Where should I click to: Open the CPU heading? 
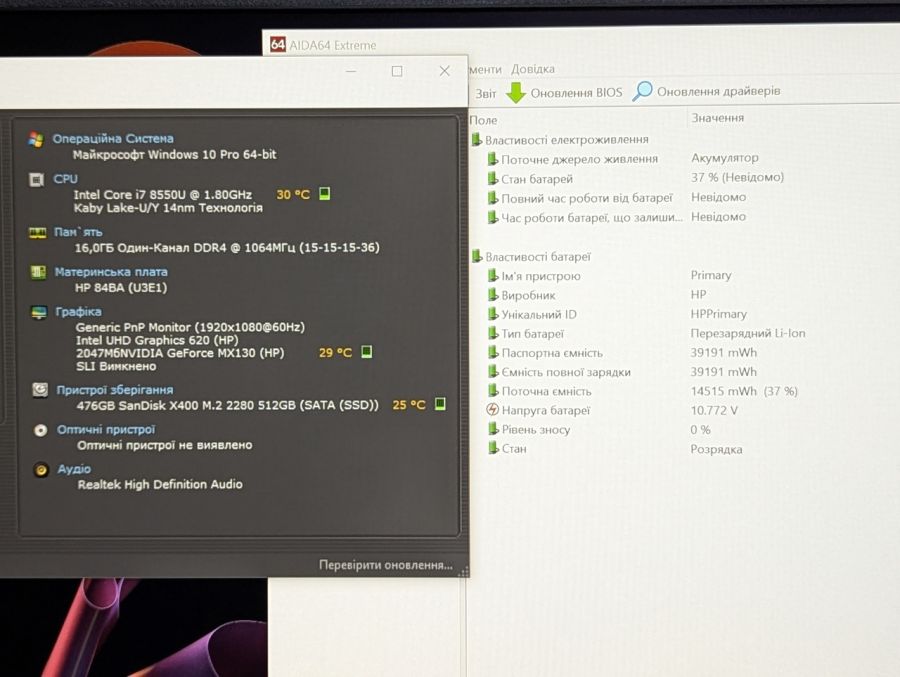point(65,179)
